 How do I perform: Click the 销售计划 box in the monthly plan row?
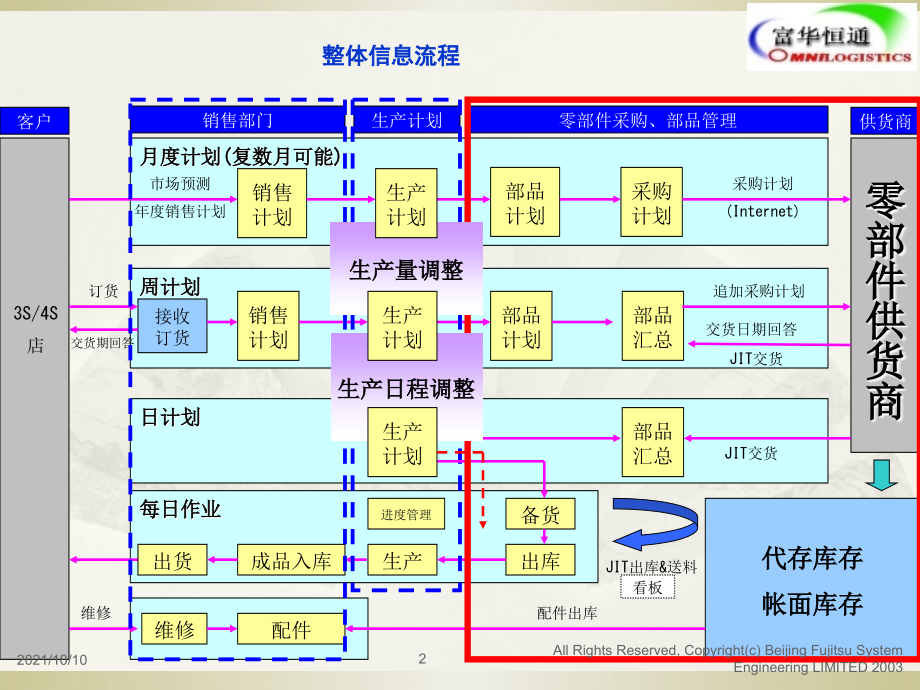pyautogui.click(x=272, y=203)
